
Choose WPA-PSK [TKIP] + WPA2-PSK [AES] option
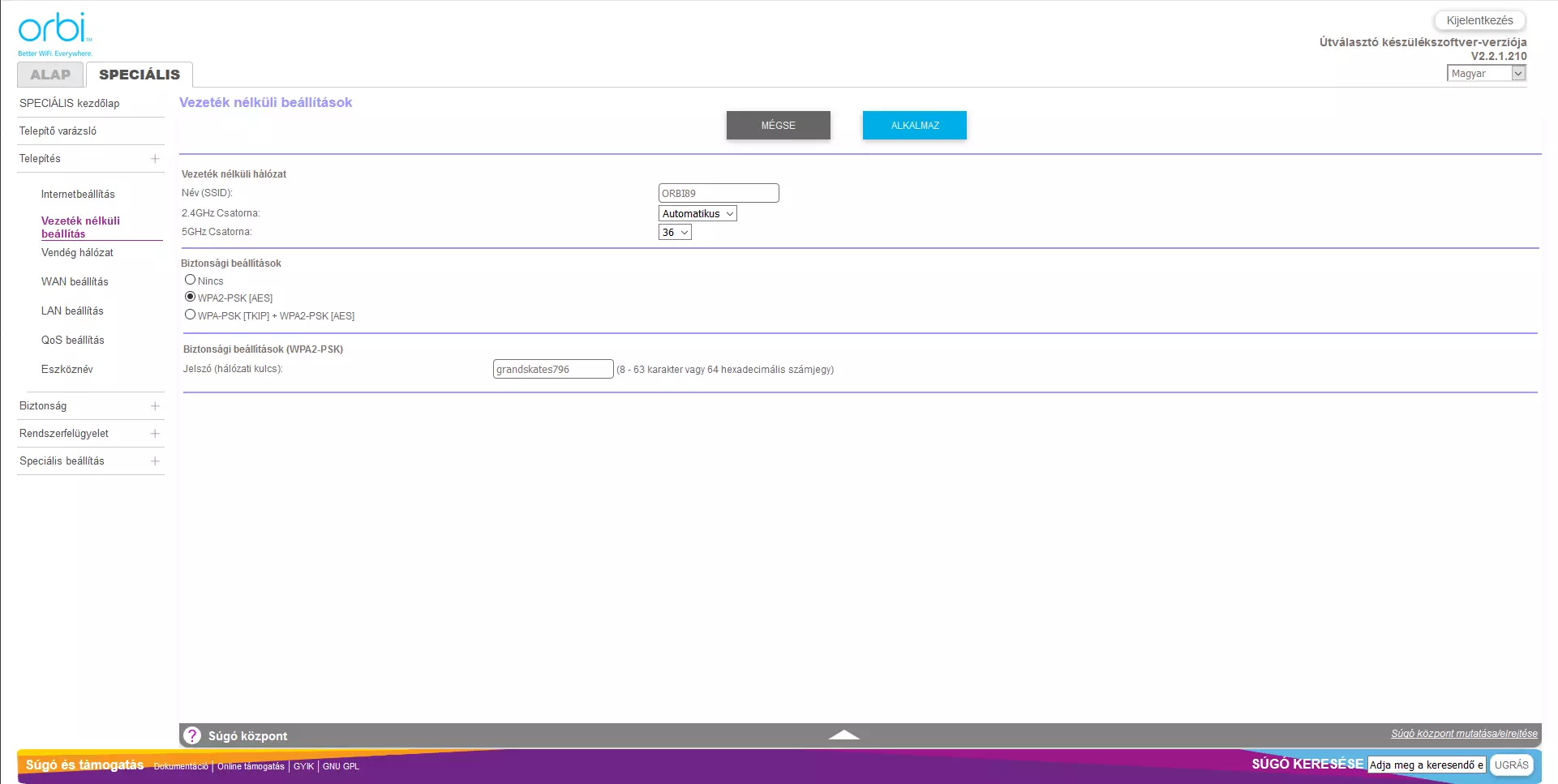click(x=190, y=315)
